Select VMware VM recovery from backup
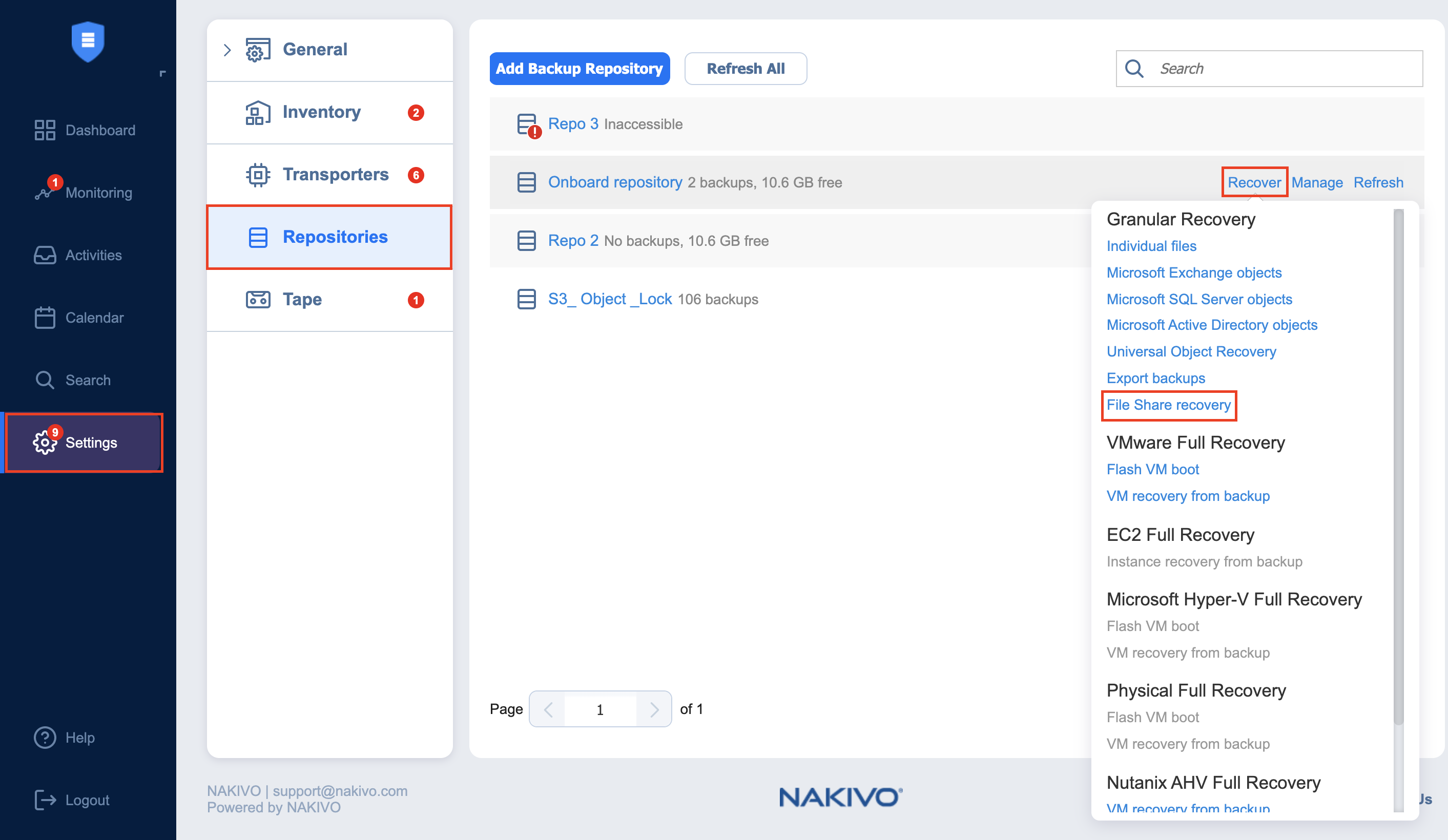This screenshot has width=1448, height=840. 1188,496
